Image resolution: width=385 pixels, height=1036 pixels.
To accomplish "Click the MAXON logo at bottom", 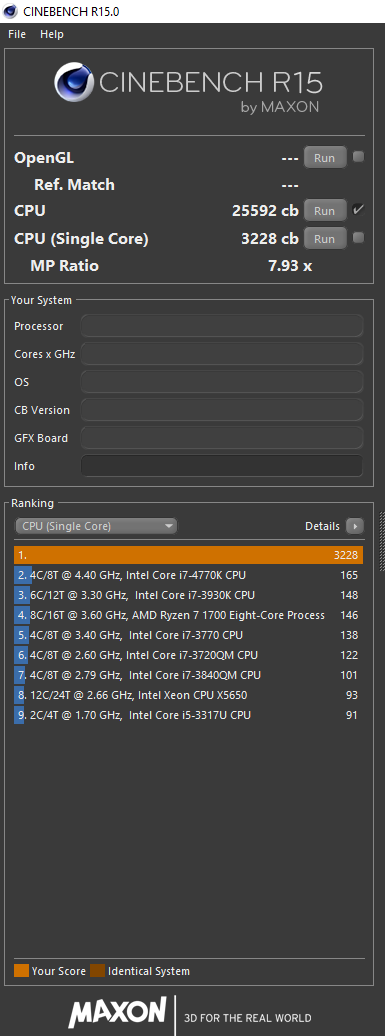I will (x=117, y=1013).
